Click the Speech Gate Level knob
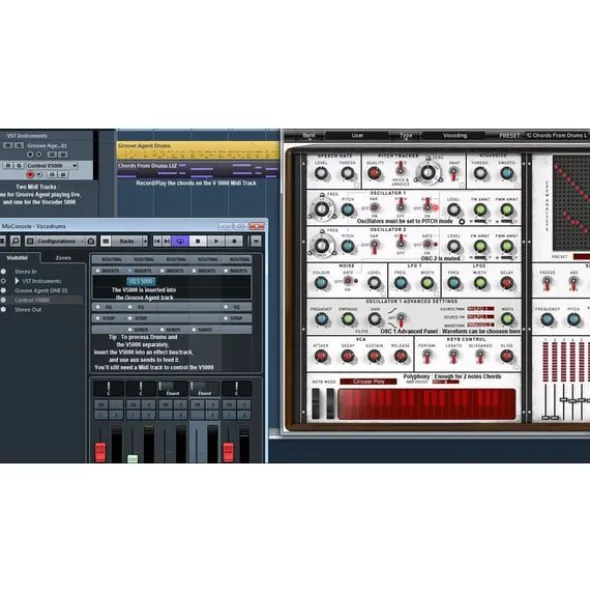 [x=321, y=173]
